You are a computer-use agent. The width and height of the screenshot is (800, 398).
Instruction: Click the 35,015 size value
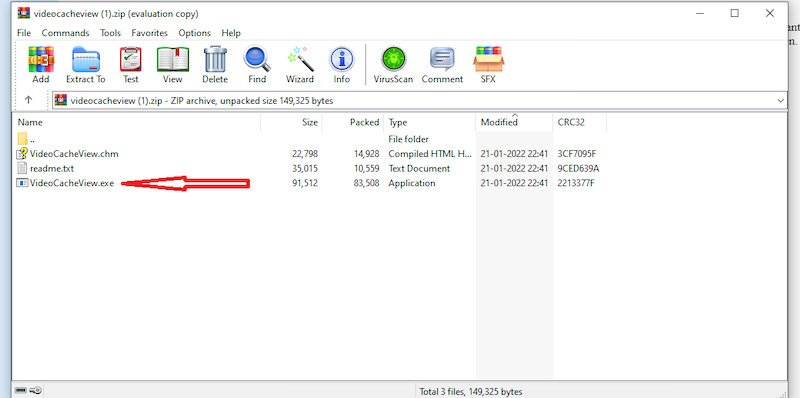point(305,168)
